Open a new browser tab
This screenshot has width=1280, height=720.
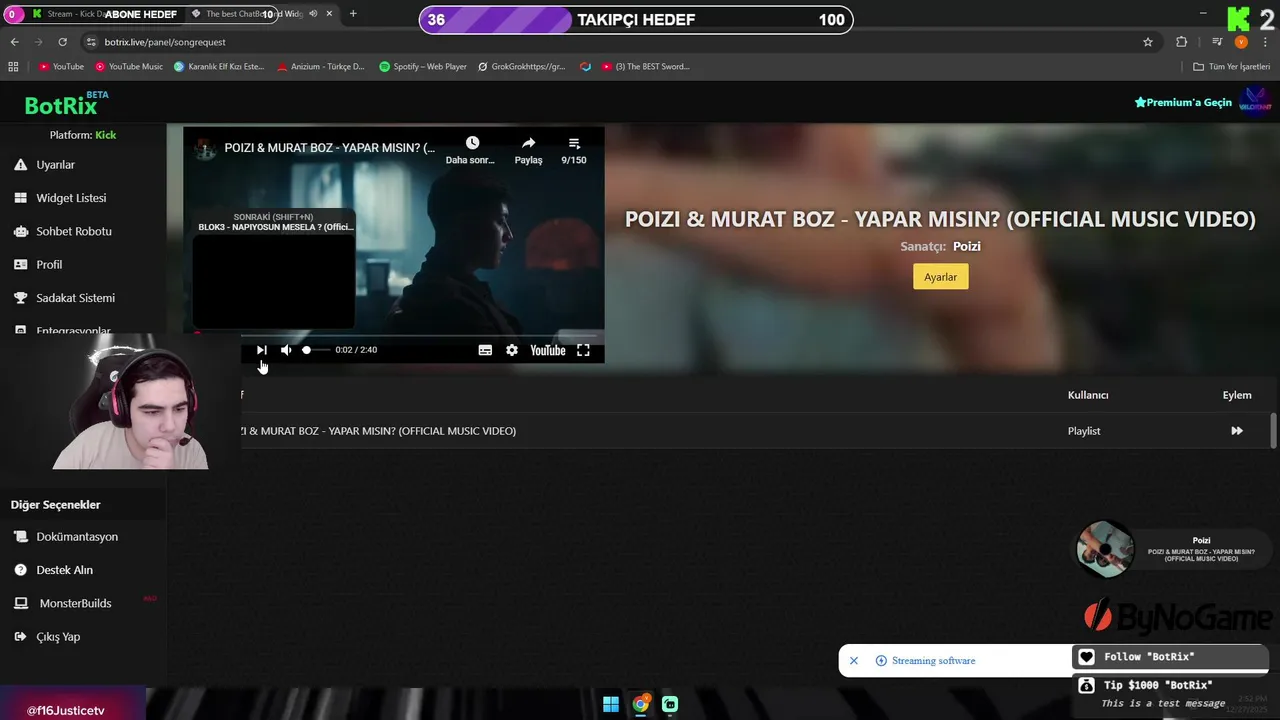coord(353,14)
